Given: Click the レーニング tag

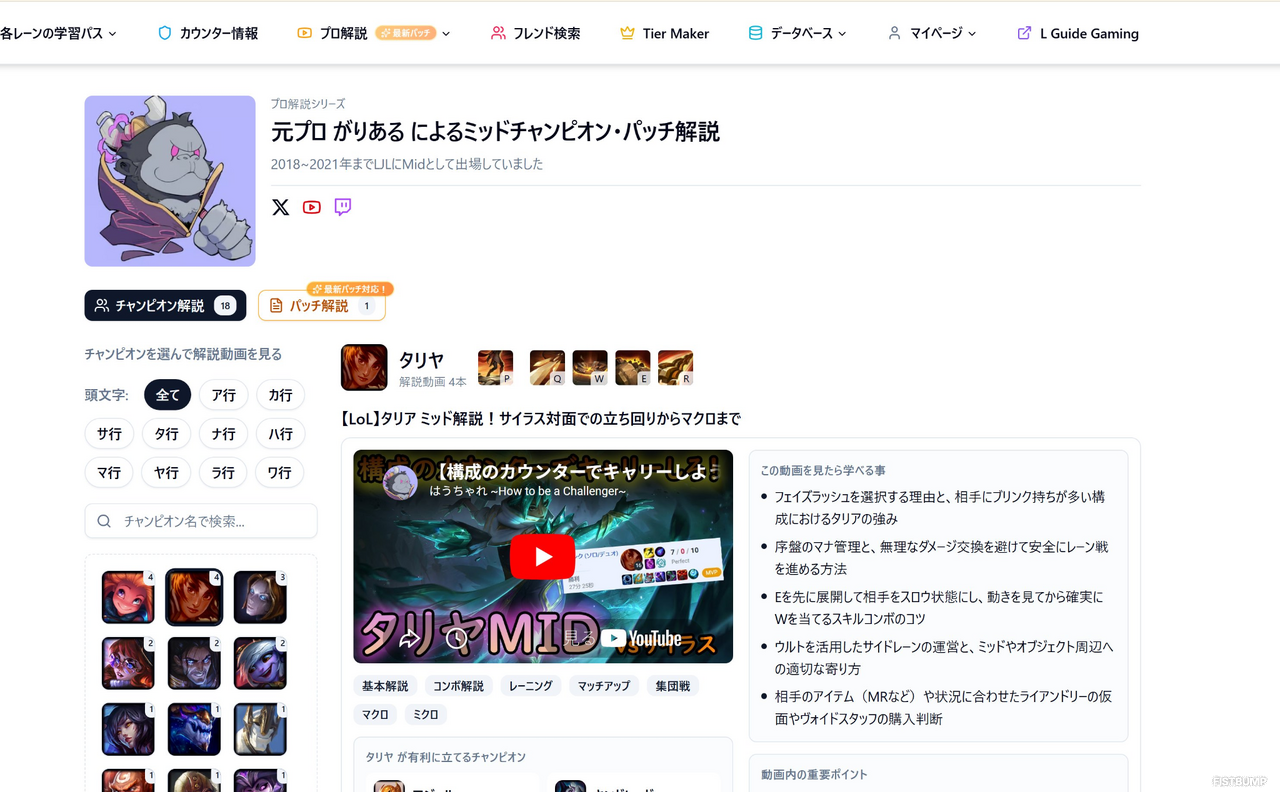Looking at the screenshot, I should coord(530,686).
